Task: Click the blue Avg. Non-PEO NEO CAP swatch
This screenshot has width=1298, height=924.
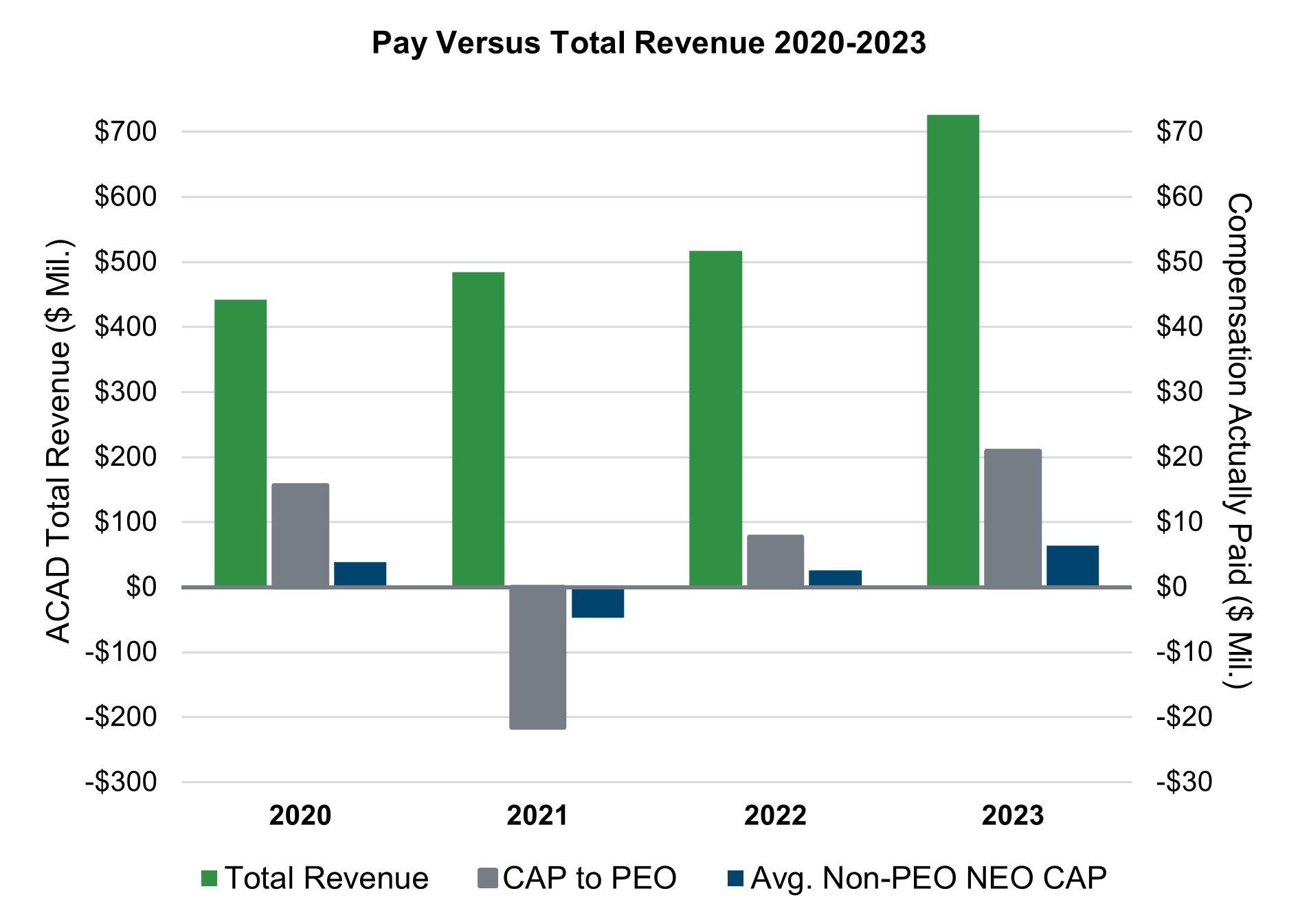Action: [735, 879]
